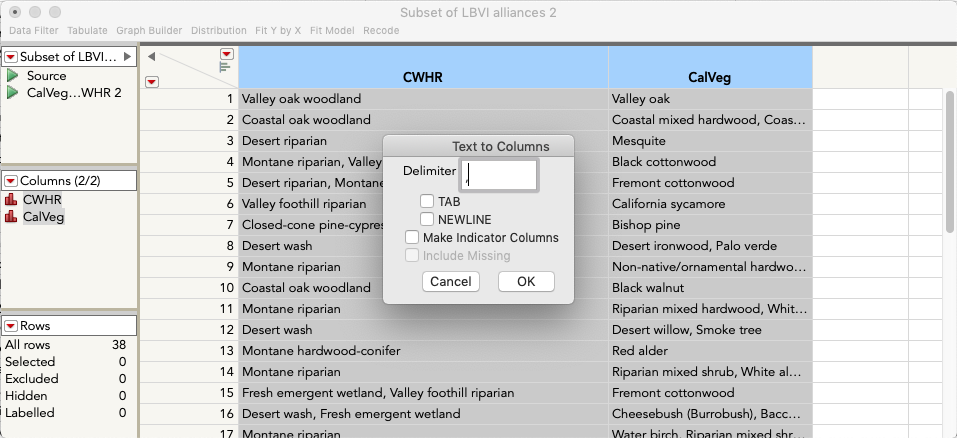Check the NEWLINE delimiter option

(427, 219)
